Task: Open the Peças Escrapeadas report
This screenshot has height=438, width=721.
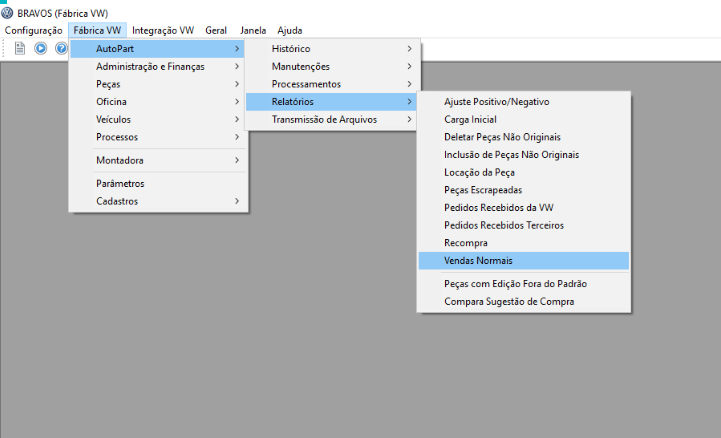Action: 524,190
